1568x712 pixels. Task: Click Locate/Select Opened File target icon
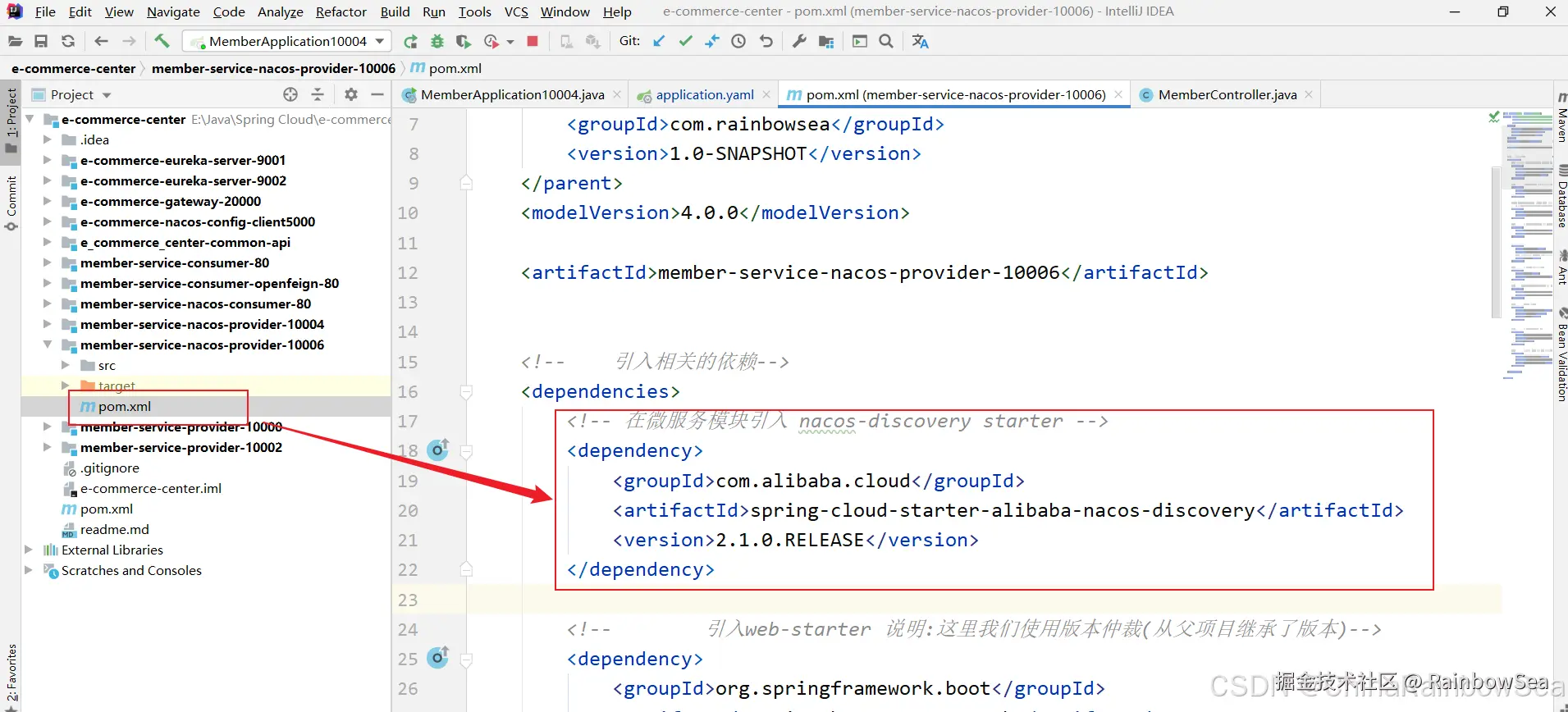(290, 94)
